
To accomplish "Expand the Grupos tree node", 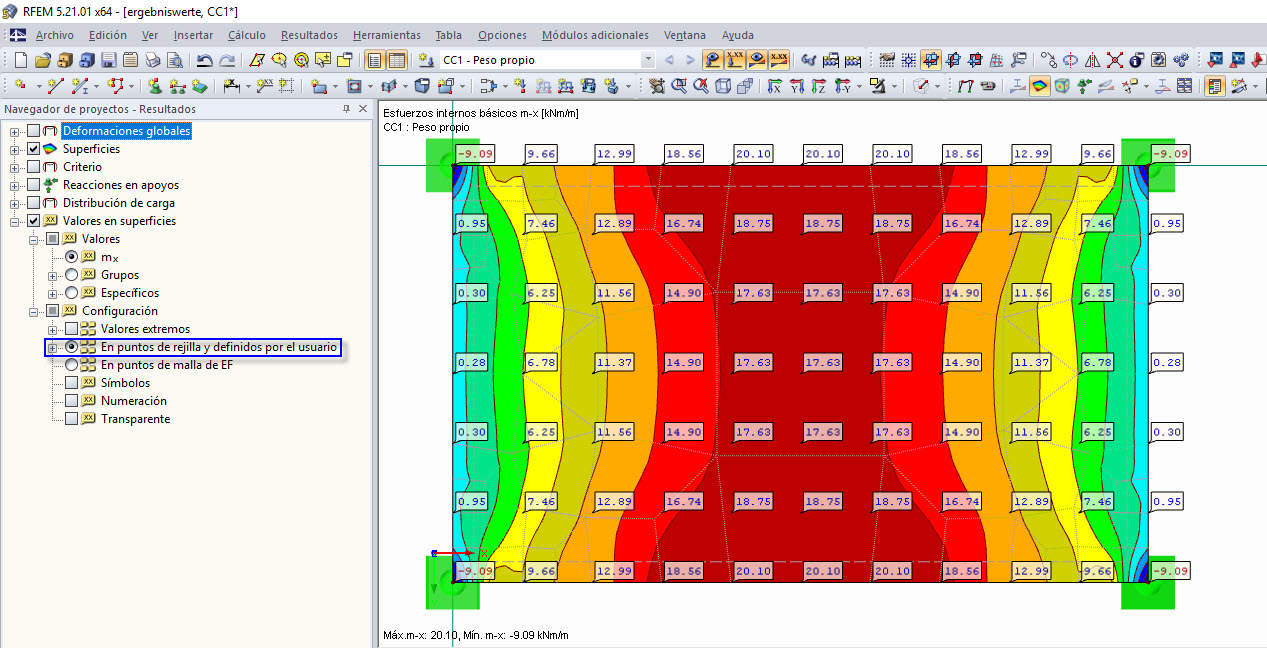I will (x=52, y=275).
